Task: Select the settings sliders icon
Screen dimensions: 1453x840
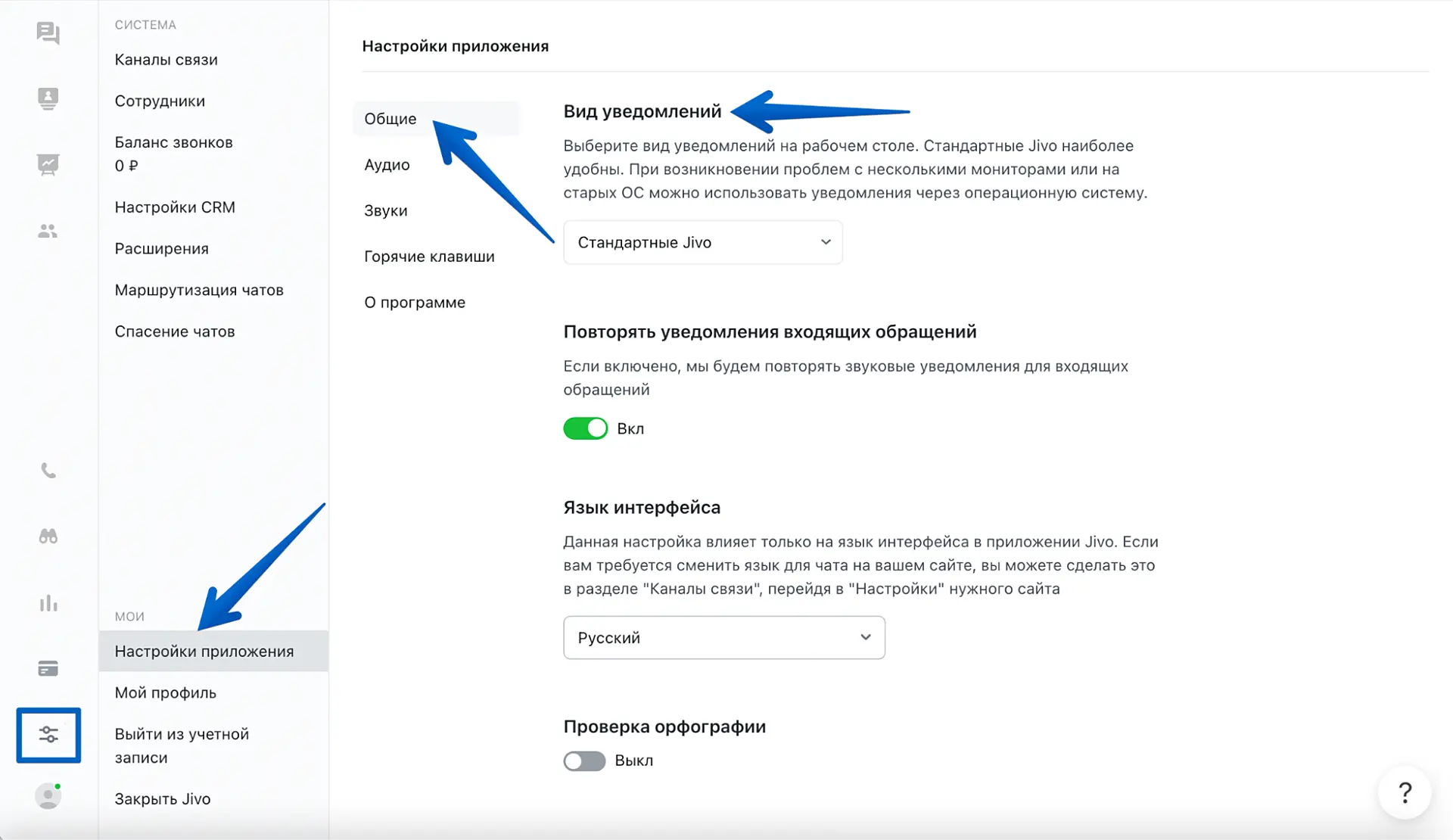Action: click(x=48, y=735)
